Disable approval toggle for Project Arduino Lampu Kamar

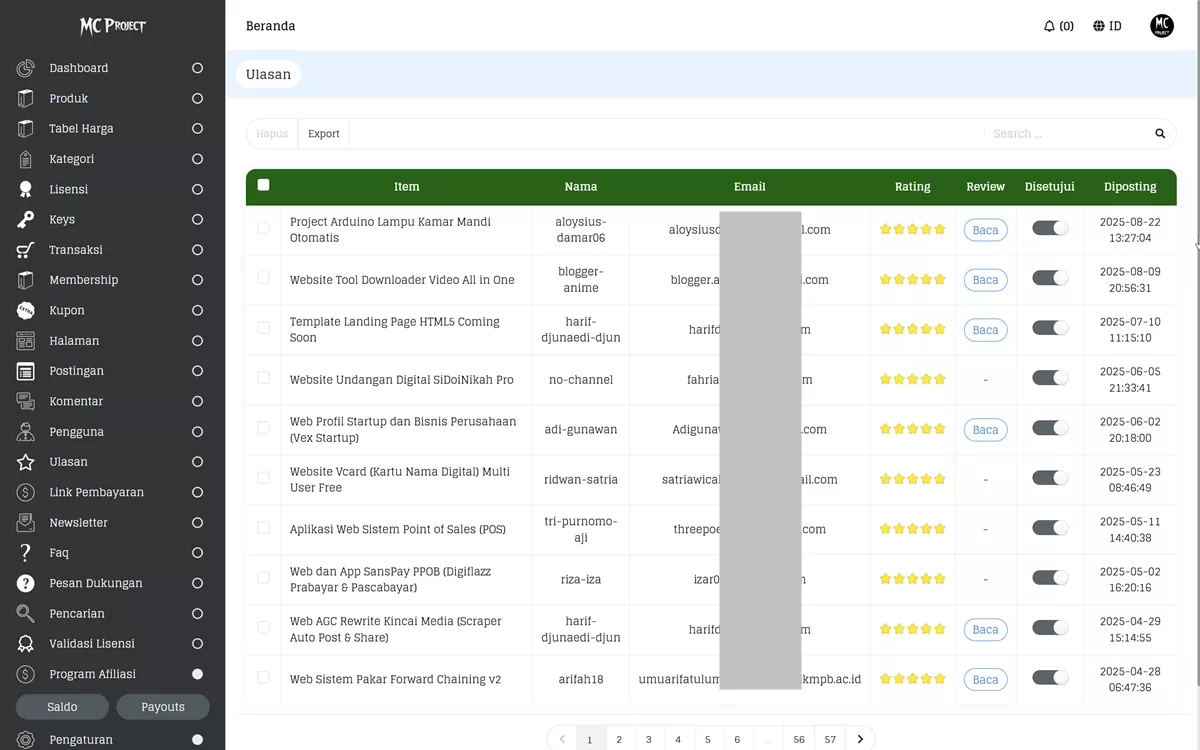point(1049,229)
